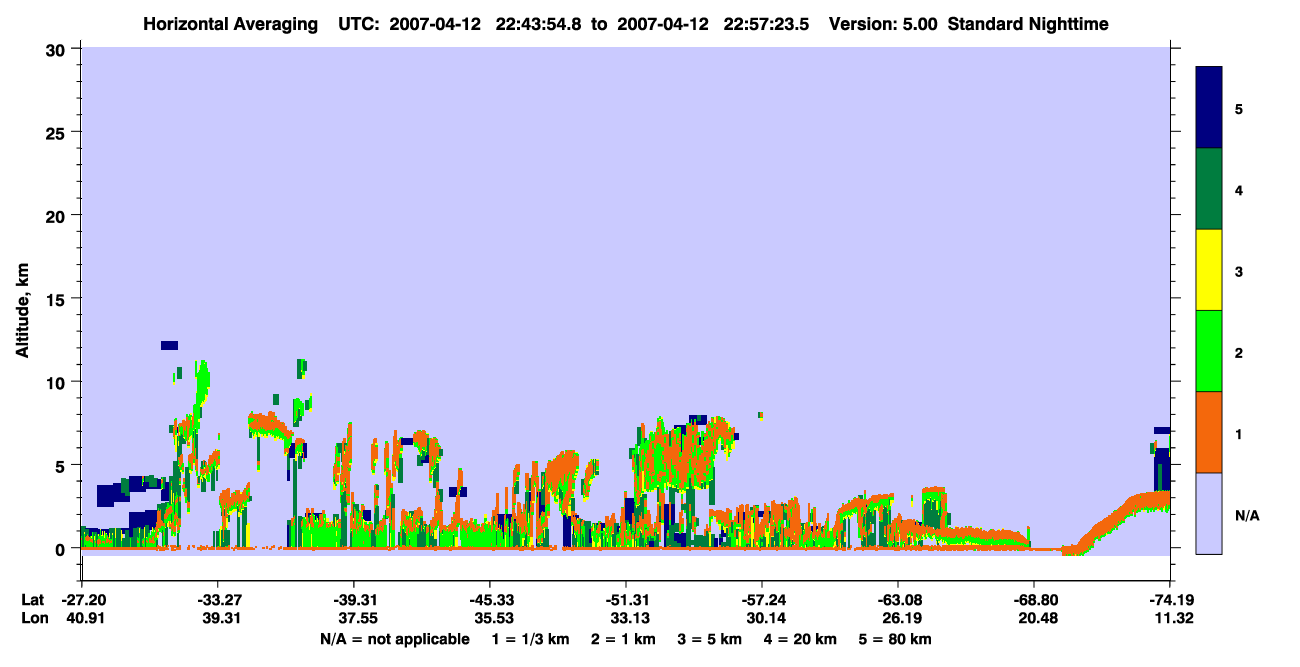Click the y-axis tick label 20

(x=58, y=215)
